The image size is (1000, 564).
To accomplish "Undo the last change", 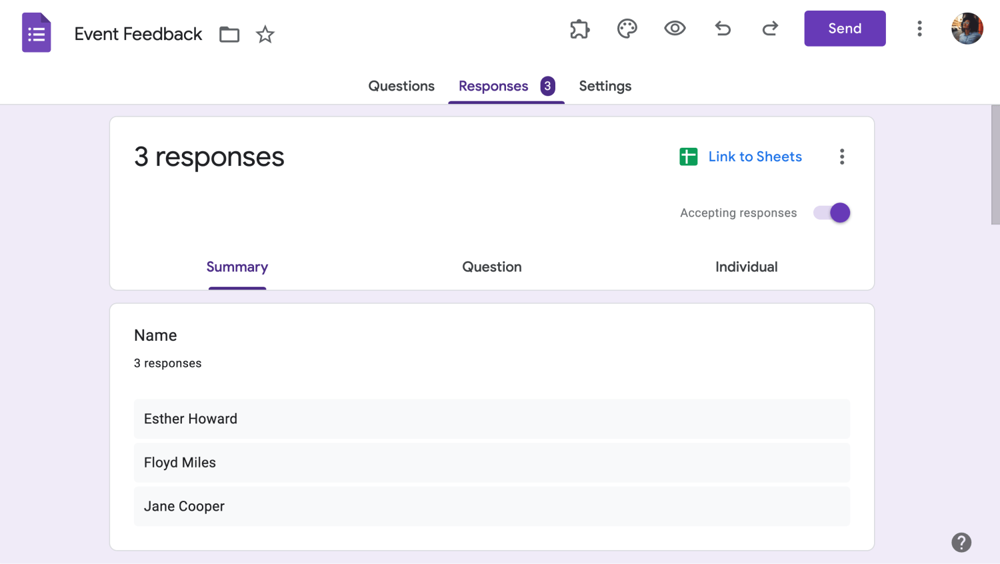I will click(722, 29).
